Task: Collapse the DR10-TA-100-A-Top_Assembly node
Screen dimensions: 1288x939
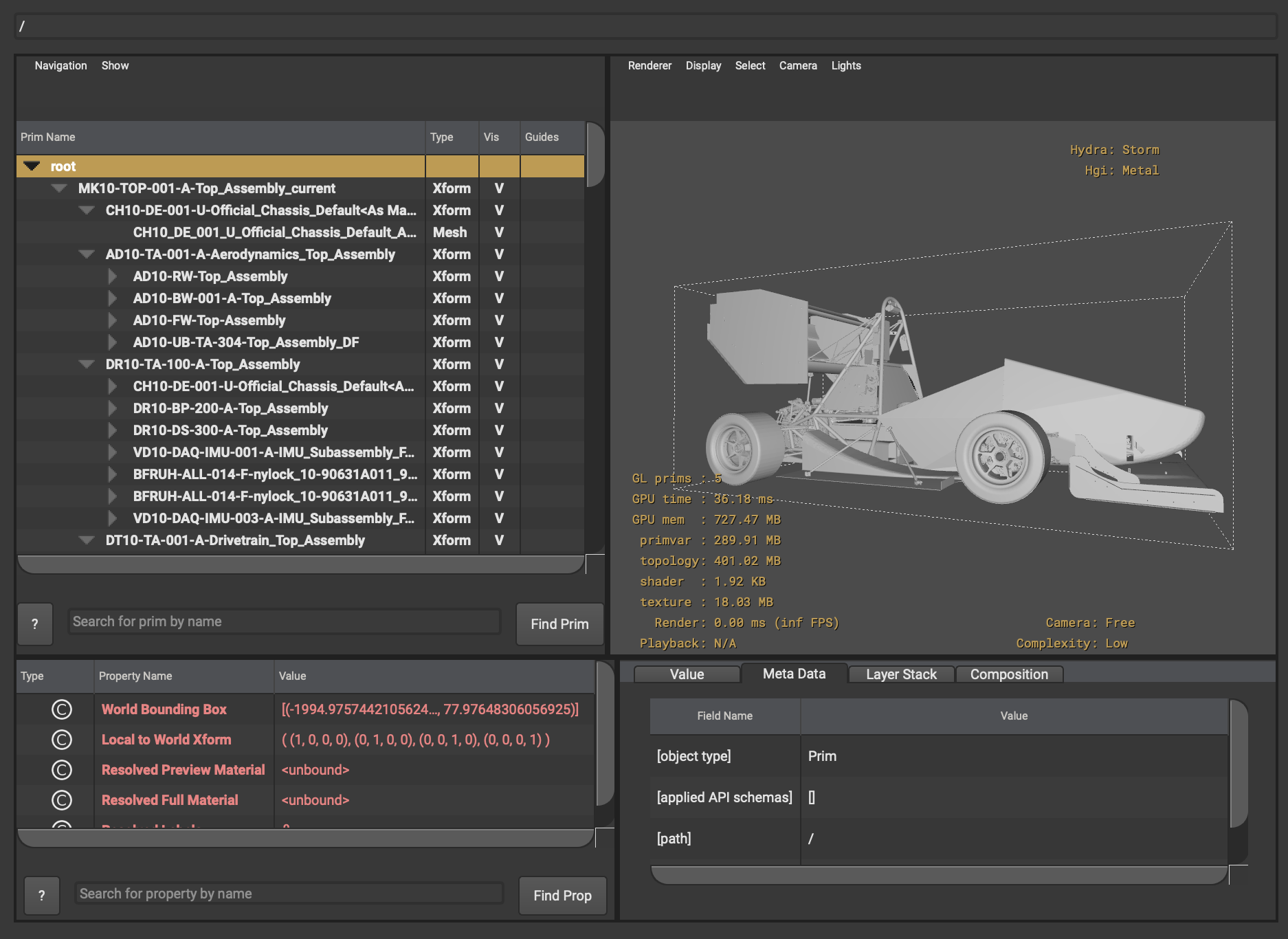Action: click(87, 364)
